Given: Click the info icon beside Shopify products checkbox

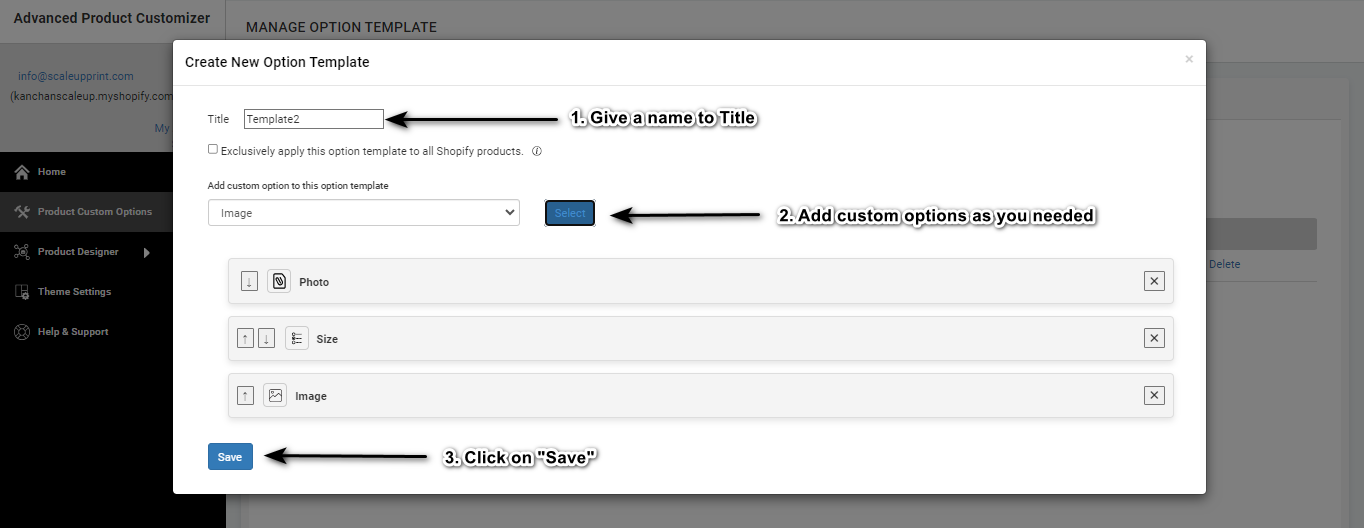Looking at the screenshot, I should click(537, 152).
